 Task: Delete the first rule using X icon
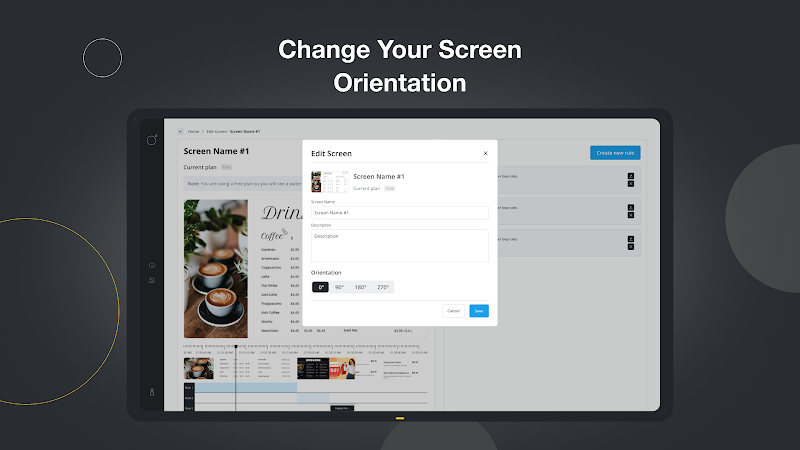(x=631, y=185)
